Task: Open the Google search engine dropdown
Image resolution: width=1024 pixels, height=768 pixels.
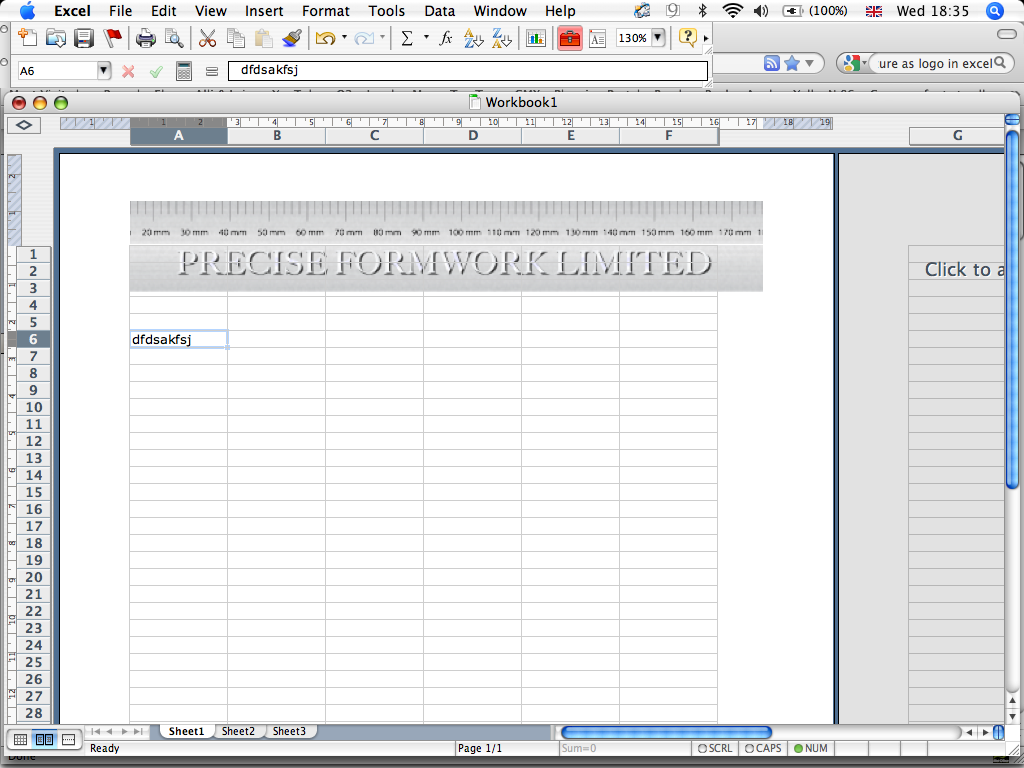Action: (x=854, y=63)
